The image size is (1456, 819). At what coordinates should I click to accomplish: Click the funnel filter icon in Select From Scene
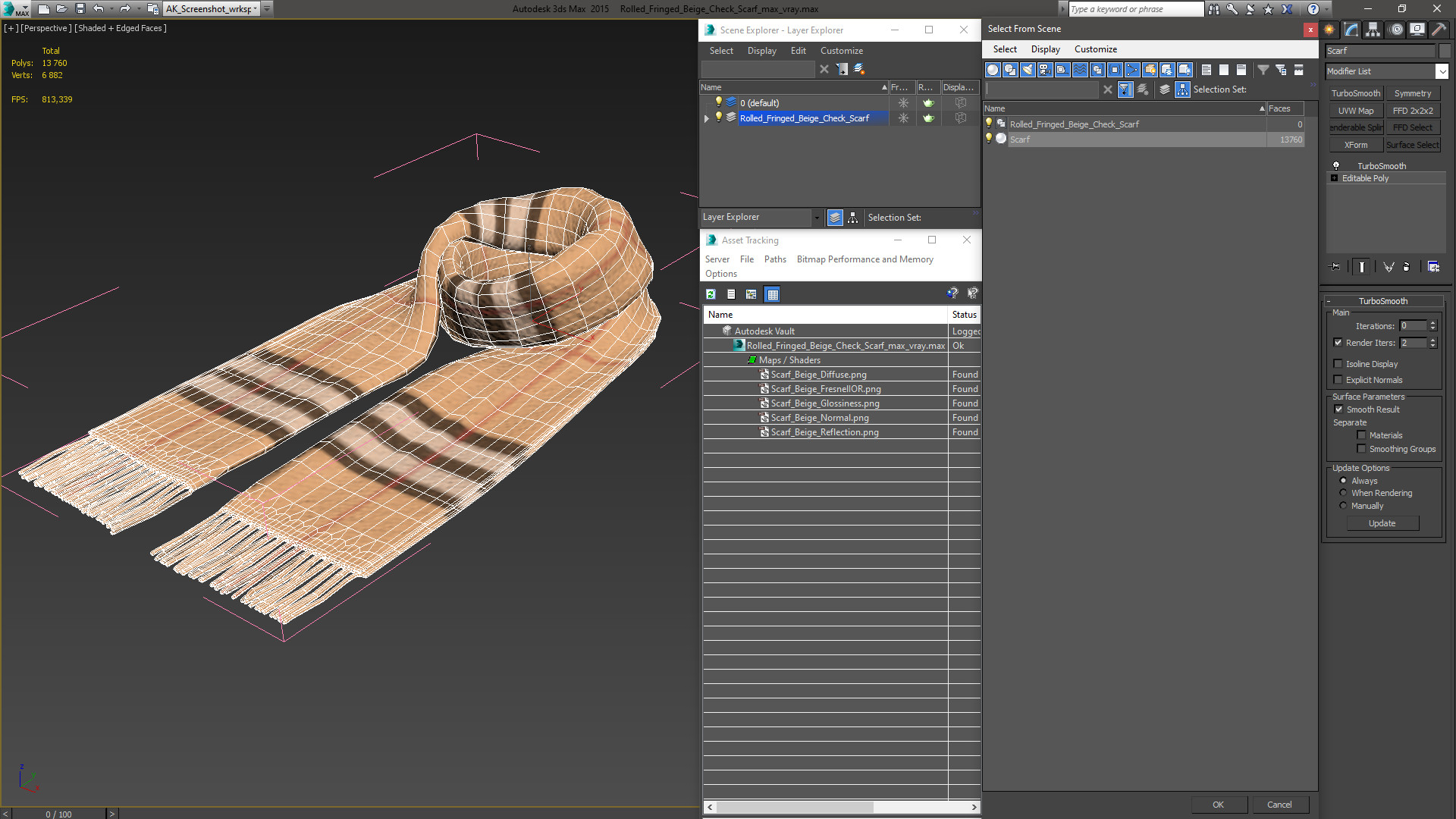[1263, 70]
